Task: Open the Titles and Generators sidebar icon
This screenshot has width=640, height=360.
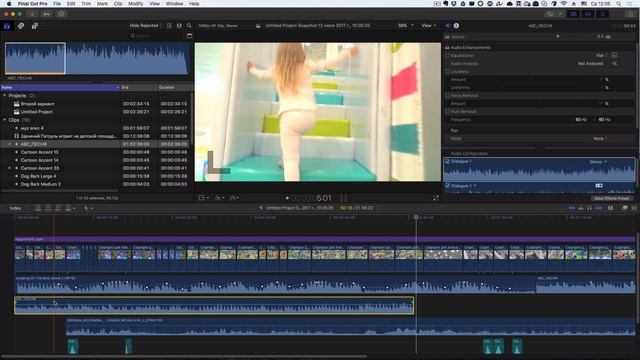Action: tap(35, 26)
